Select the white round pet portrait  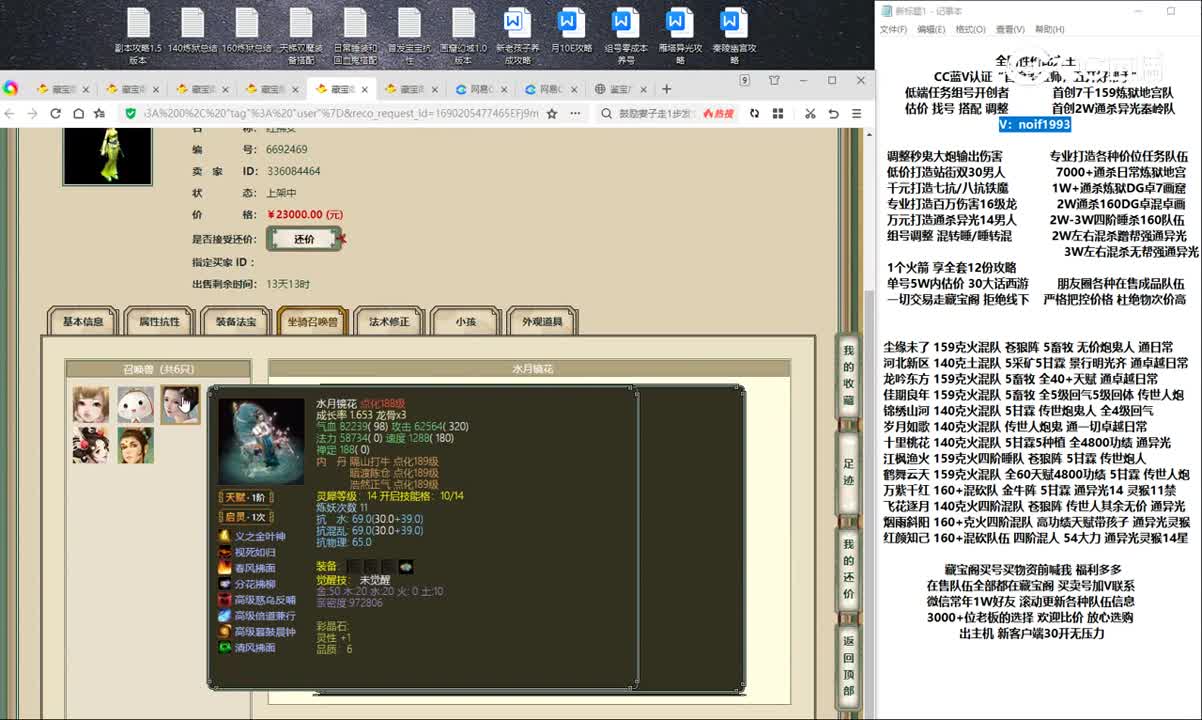136,405
